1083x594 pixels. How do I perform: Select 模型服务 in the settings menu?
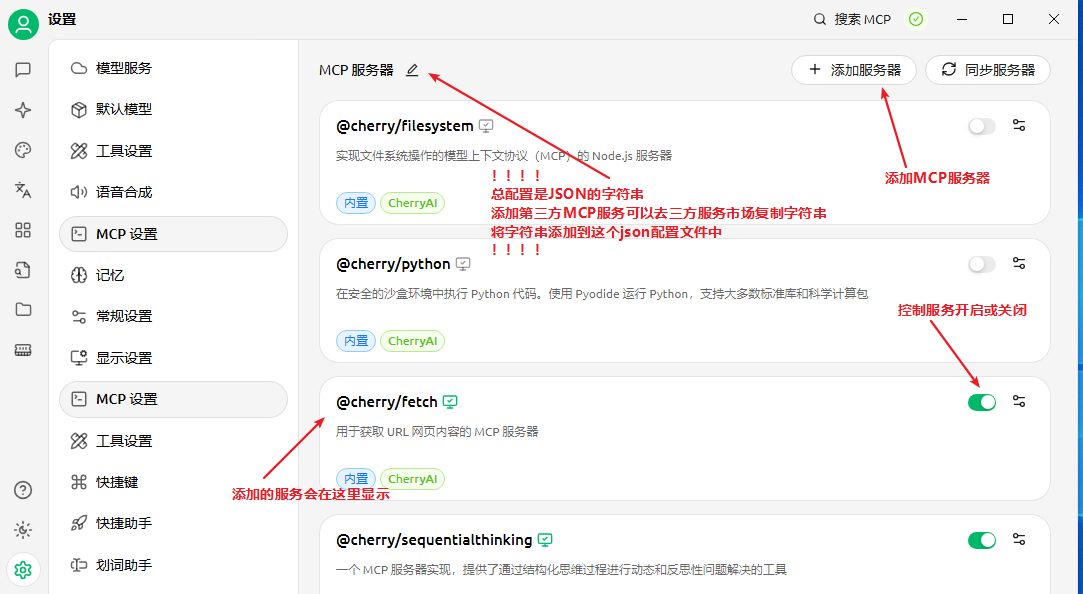tap(124, 68)
